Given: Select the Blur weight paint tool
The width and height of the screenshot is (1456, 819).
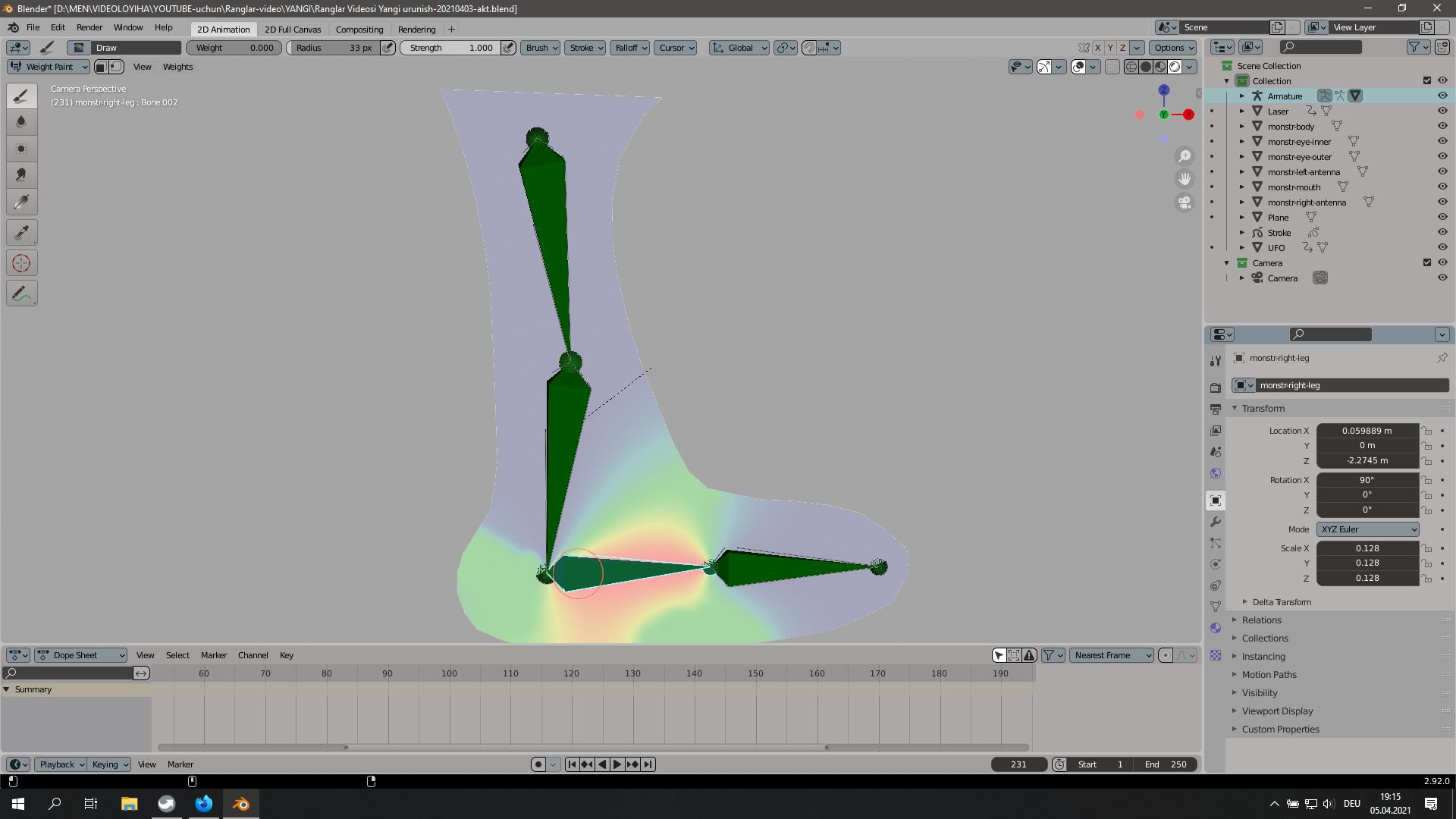Looking at the screenshot, I should (21, 120).
